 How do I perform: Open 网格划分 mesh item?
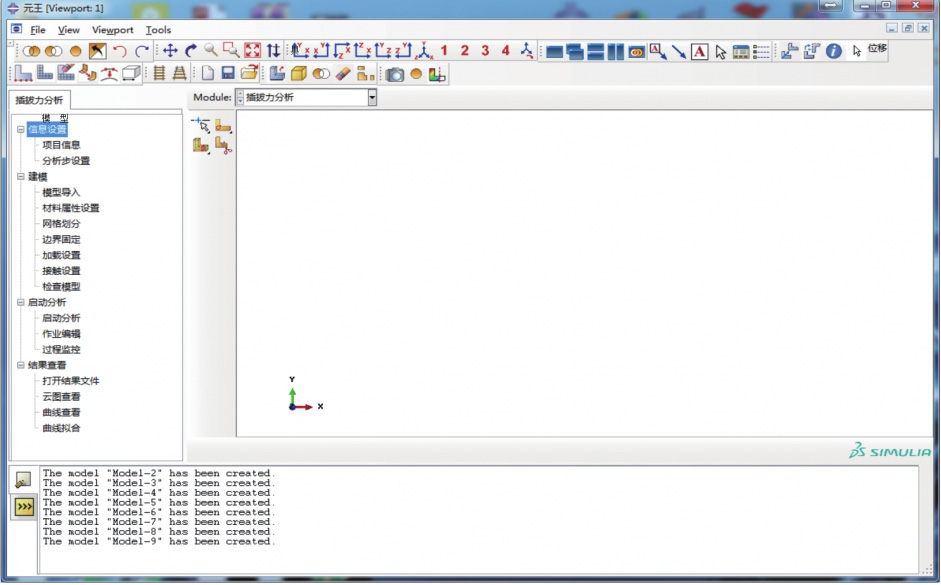tap(61, 224)
